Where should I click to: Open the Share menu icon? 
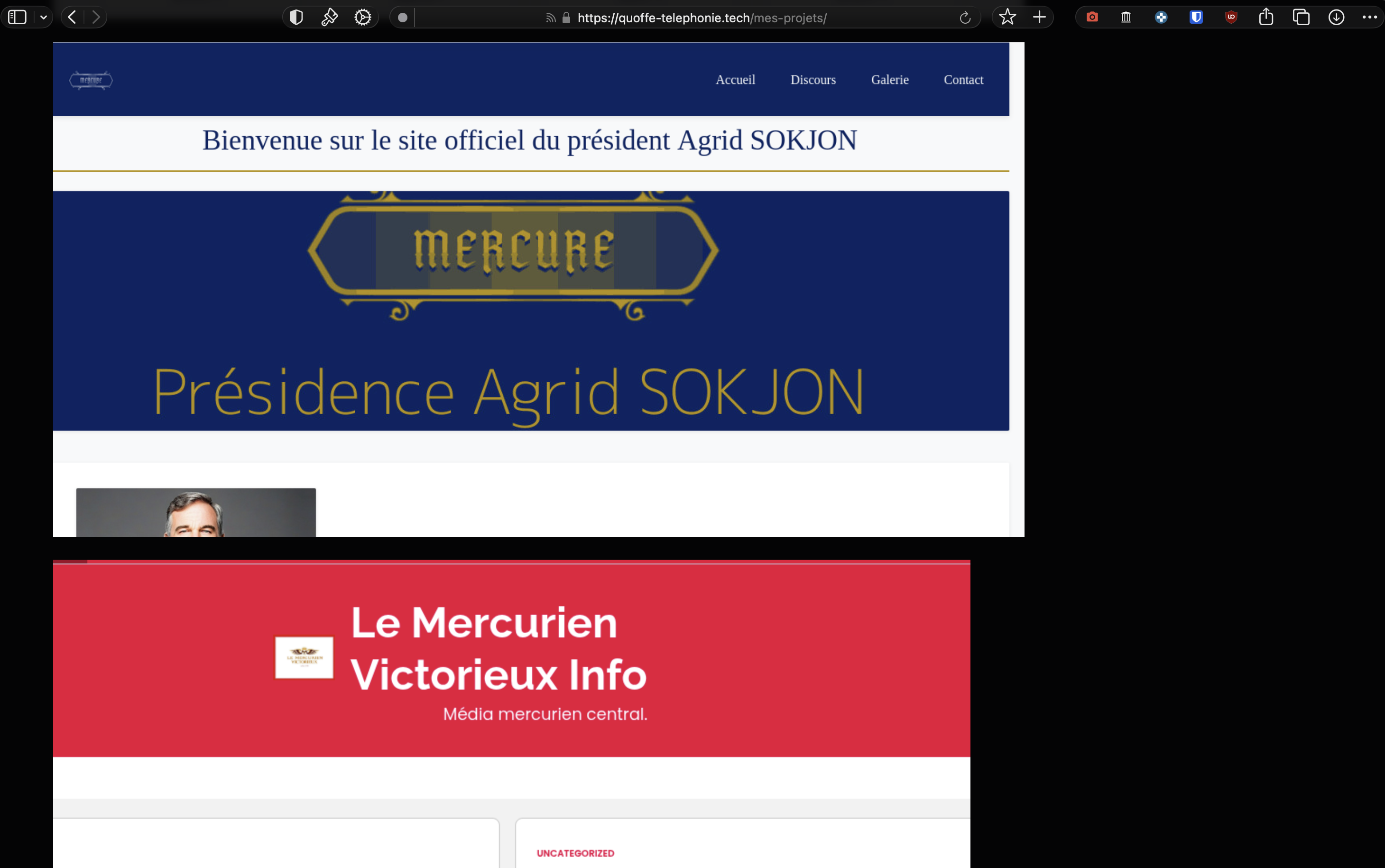coord(1266,17)
